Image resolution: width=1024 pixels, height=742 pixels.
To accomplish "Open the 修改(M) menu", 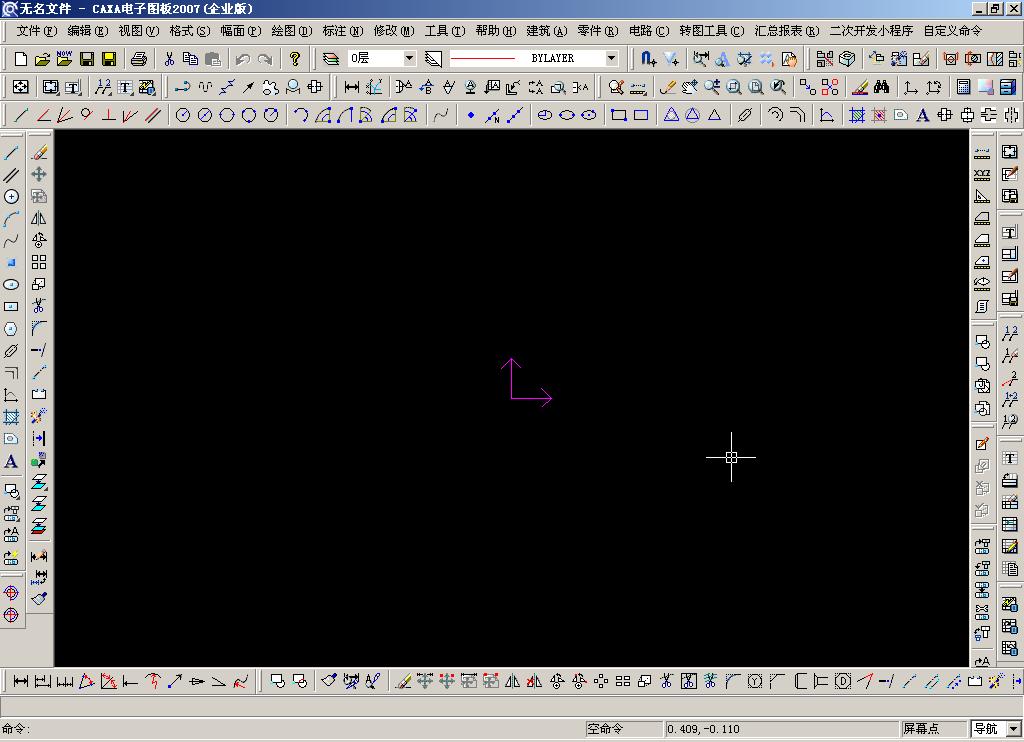I will pos(394,31).
